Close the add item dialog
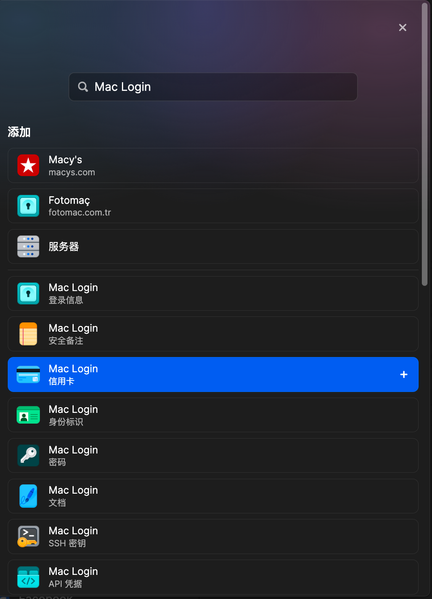 (403, 28)
